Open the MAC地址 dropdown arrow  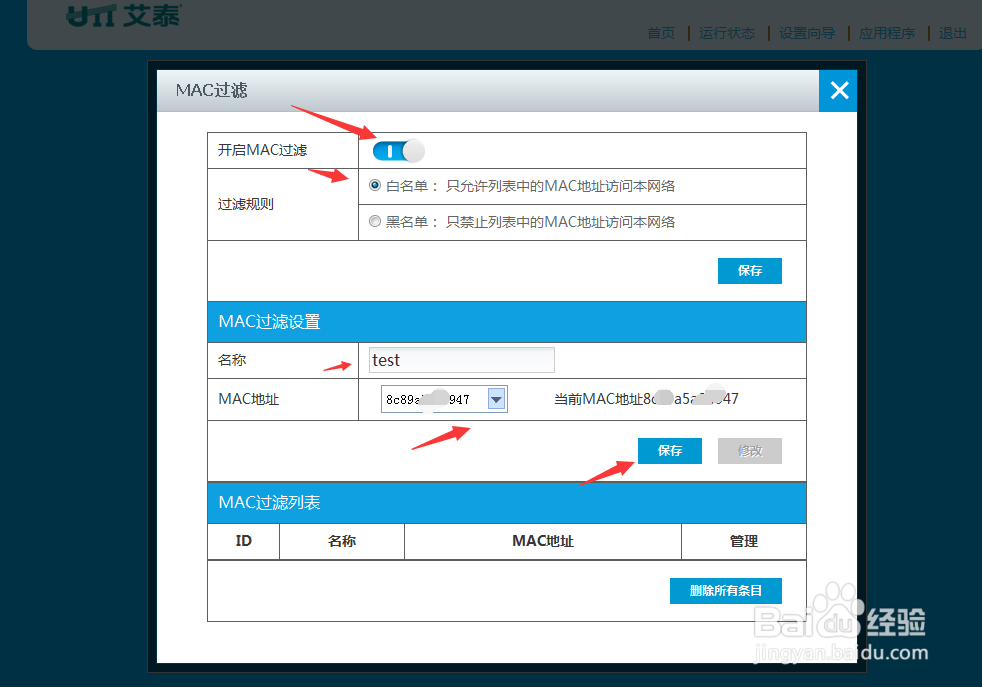pos(497,399)
